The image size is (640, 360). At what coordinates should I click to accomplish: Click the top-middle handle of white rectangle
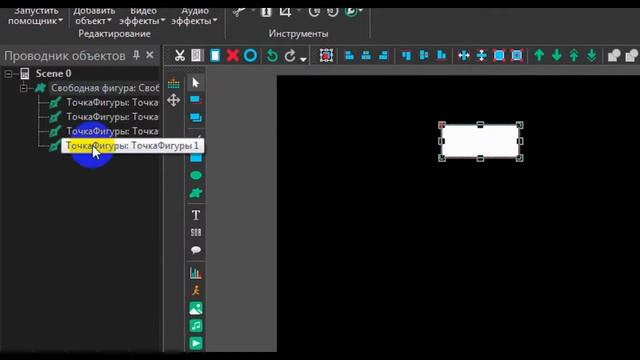[x=480, y=124]
